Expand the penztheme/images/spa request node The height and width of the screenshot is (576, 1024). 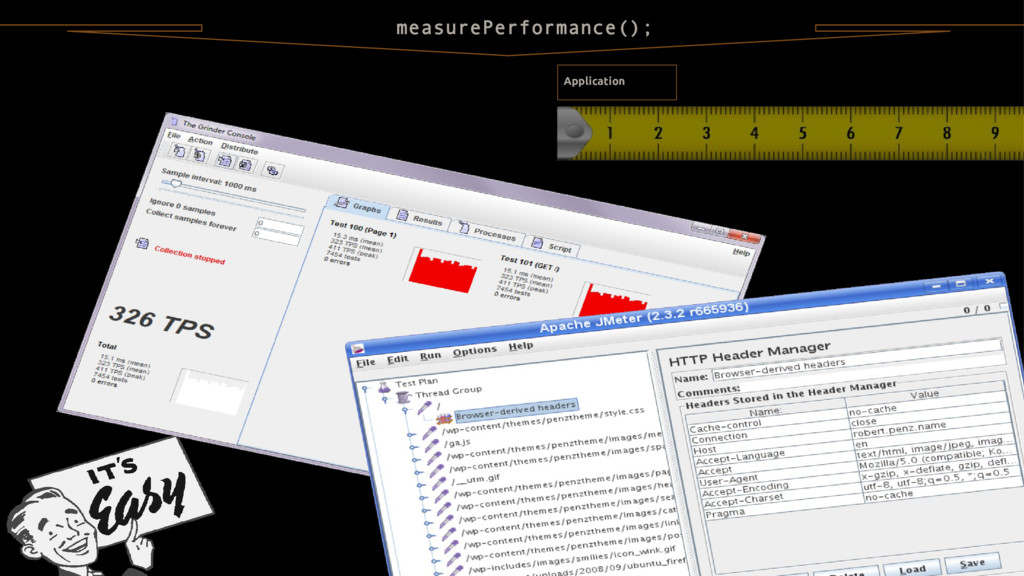[418, 473]
